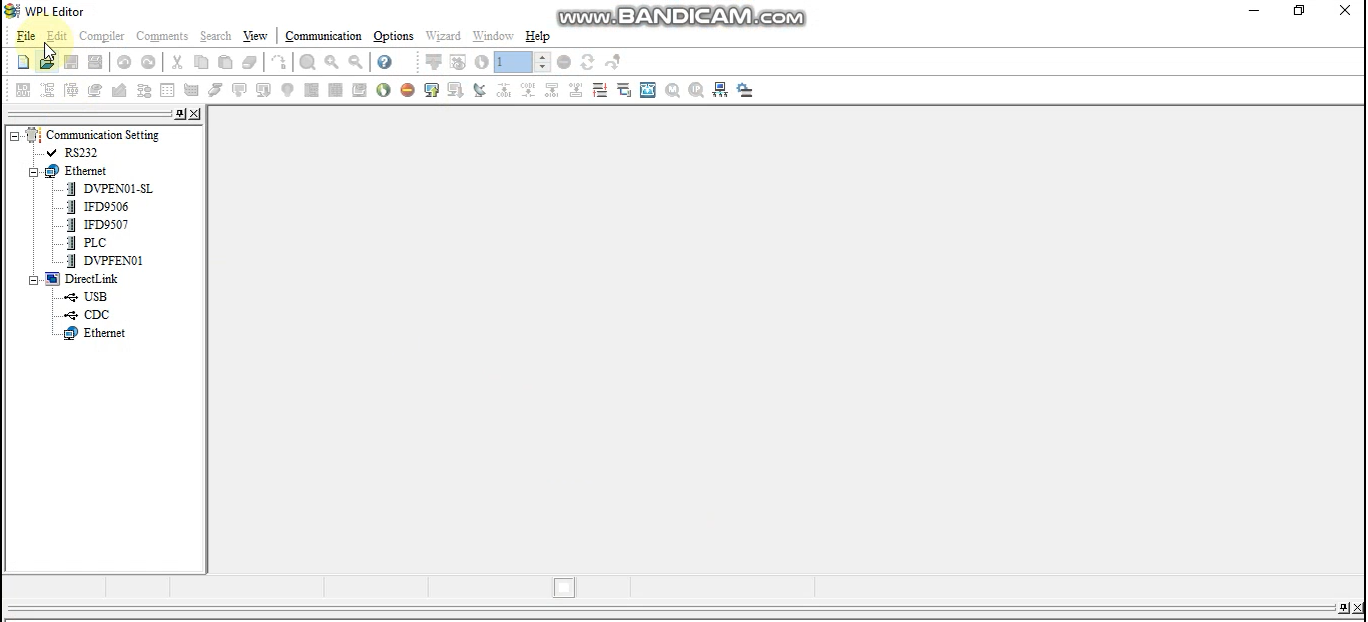Open the Wizard menu
The width and height of the screenshot is (1368, 622).
click(x=442, y=36)
